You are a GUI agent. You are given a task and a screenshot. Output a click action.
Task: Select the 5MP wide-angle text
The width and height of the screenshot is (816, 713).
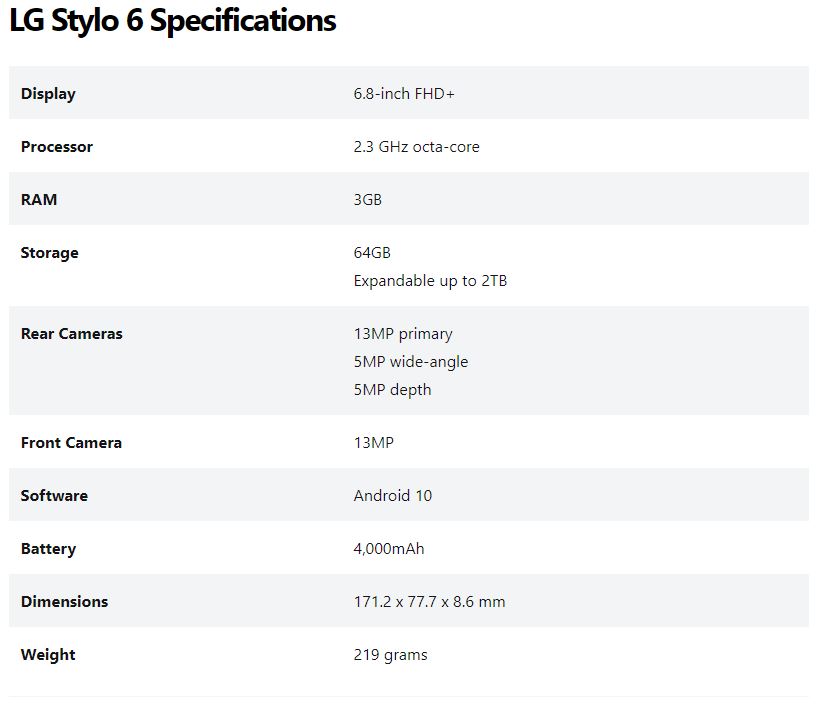point(411,362)
